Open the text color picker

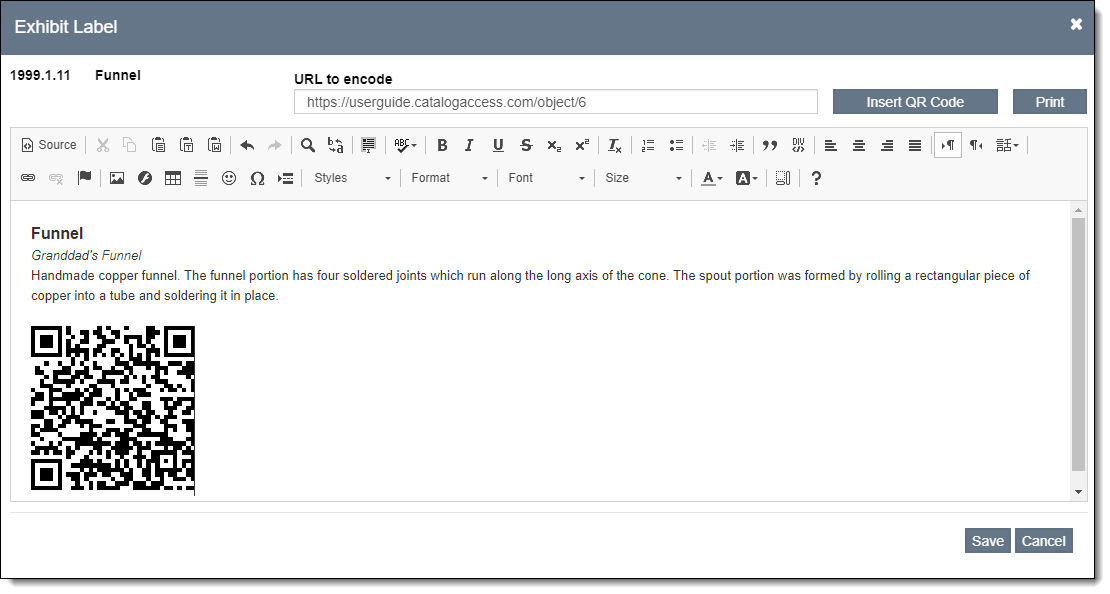pyautogui.click(x=711, y=178)
